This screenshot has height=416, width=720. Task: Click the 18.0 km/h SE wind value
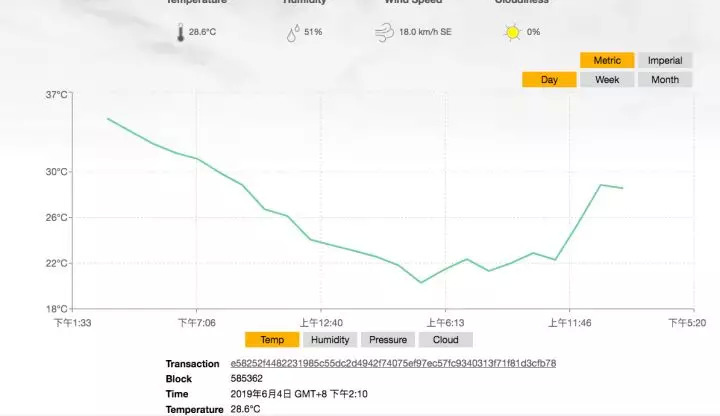point(425,32)
